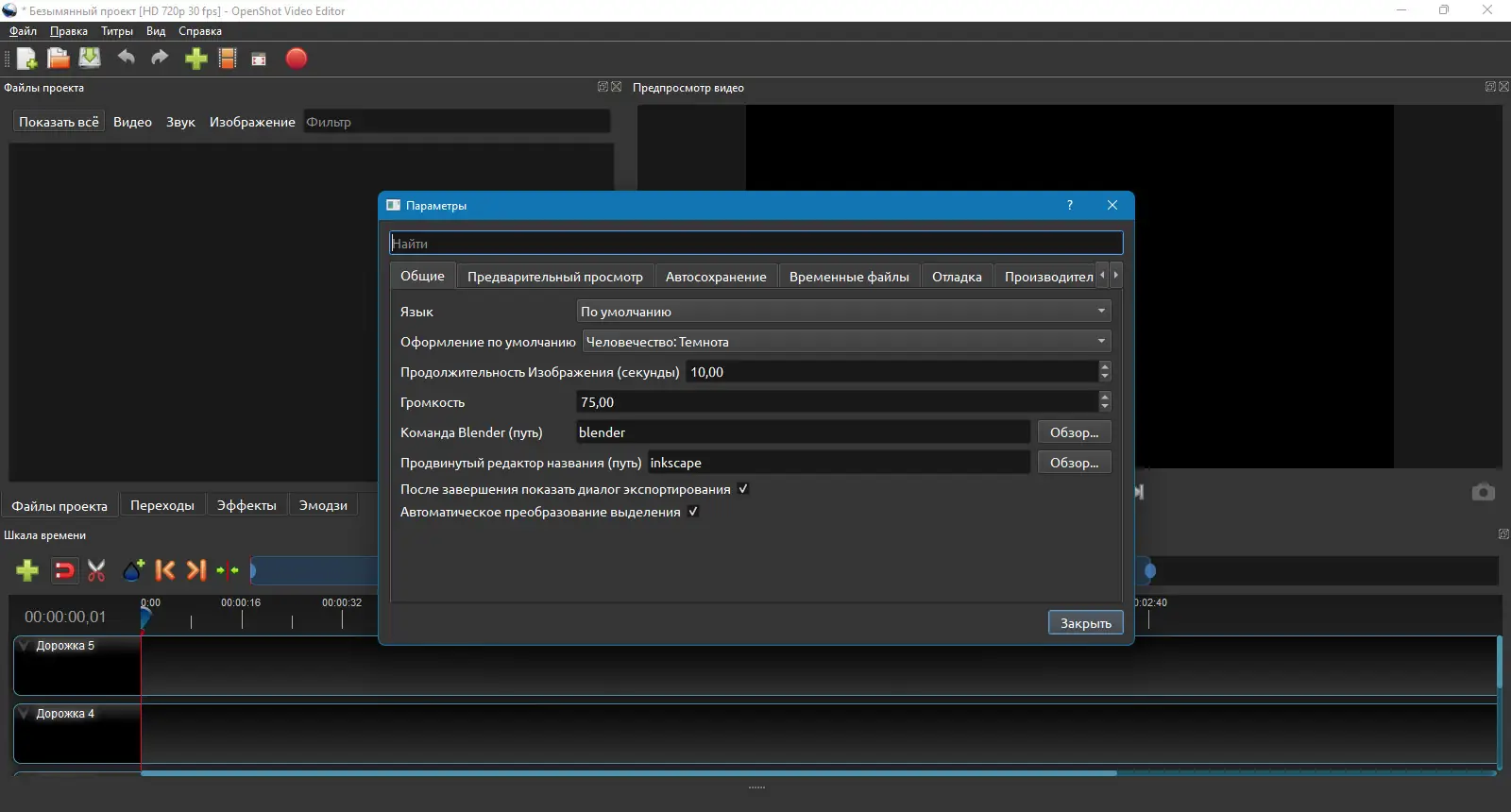Close the Предпросмотр видео panel
The height and width of the screenshot is (812, 1511).
1504,87
